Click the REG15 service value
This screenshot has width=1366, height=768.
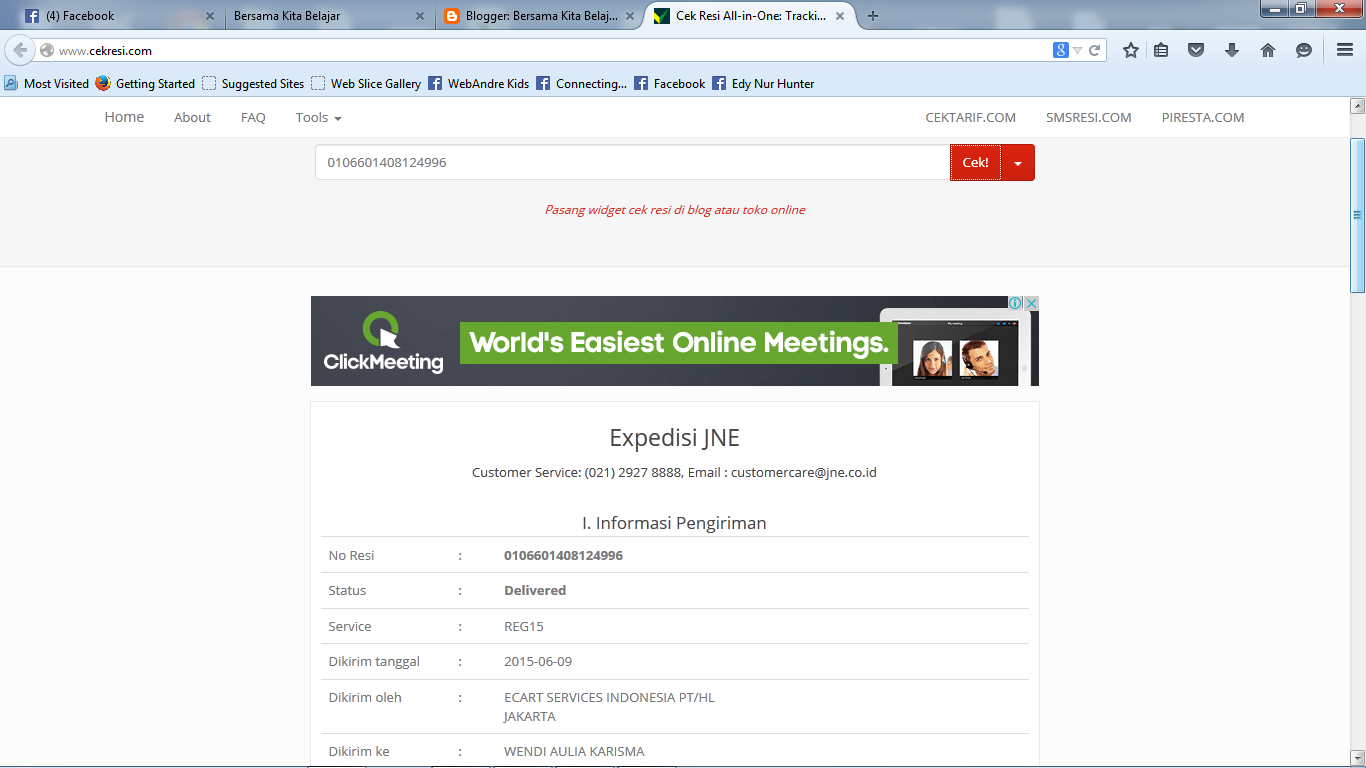pos(524,626)
